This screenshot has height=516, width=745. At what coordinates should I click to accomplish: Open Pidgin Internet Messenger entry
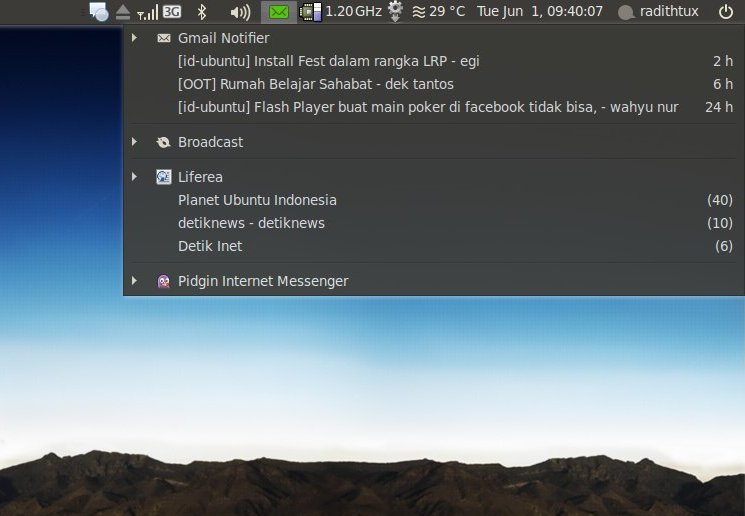433,281
